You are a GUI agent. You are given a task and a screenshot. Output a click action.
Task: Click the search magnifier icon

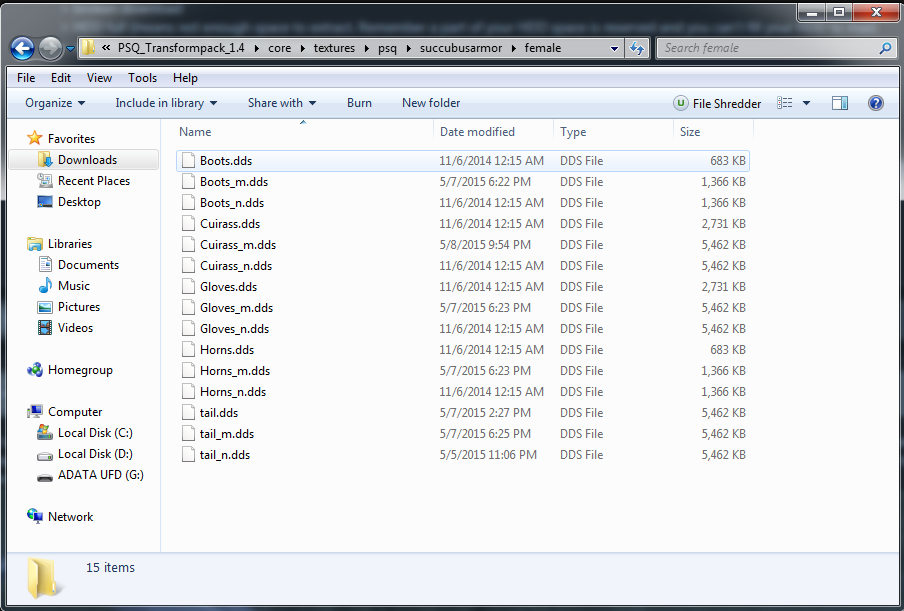[885, 48]
